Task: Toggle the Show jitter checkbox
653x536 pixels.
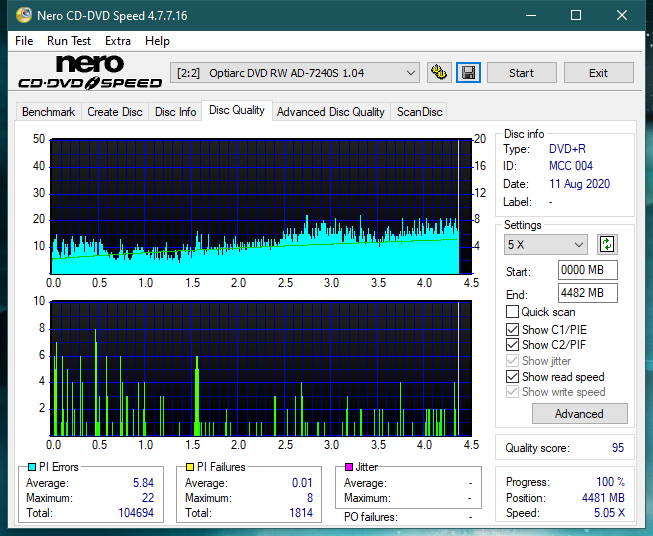Action: click(x=512, y=361)
